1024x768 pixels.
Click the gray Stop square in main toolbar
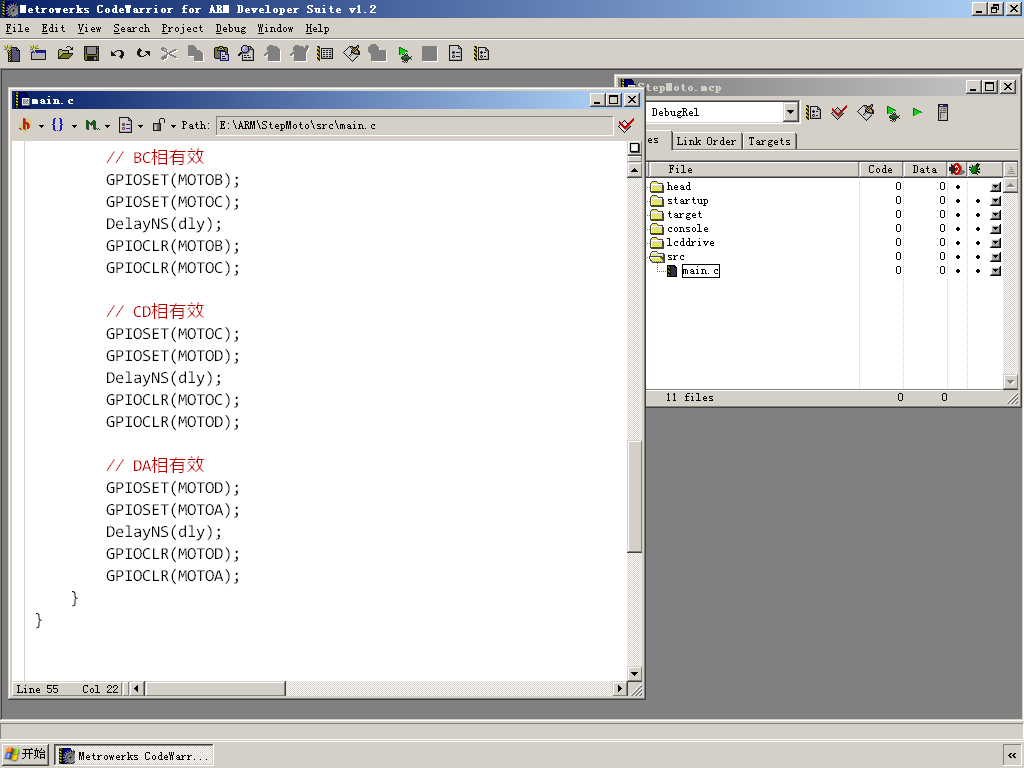click(x=430, y=54)
